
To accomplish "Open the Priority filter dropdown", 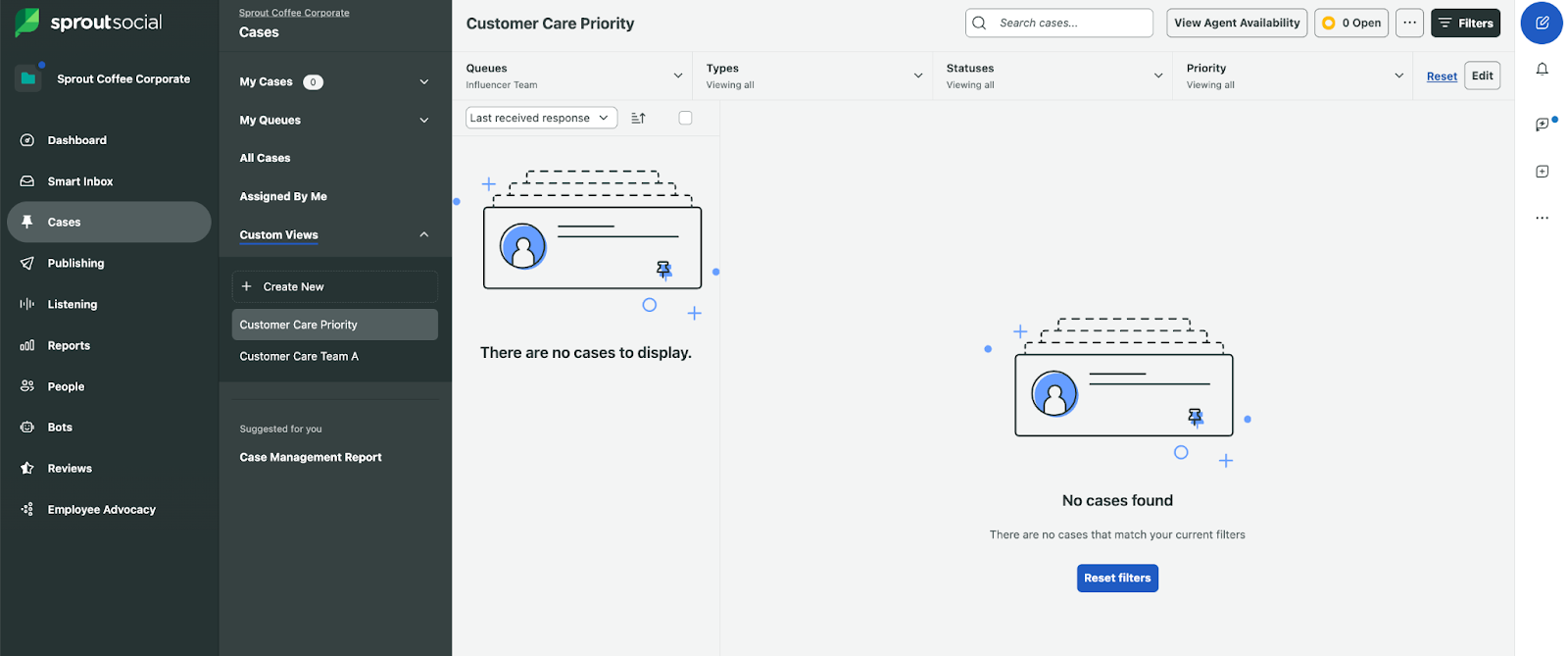I will tap(1294, 76).
